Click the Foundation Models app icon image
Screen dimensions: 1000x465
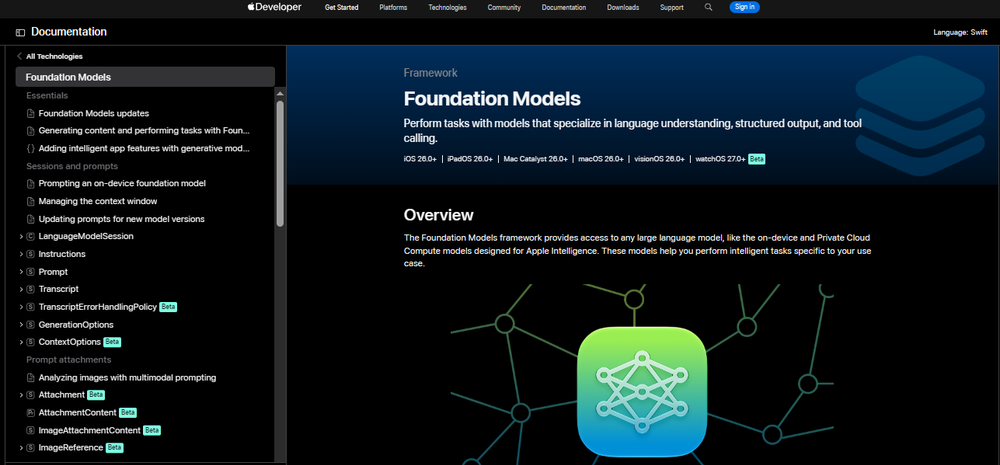642,392
